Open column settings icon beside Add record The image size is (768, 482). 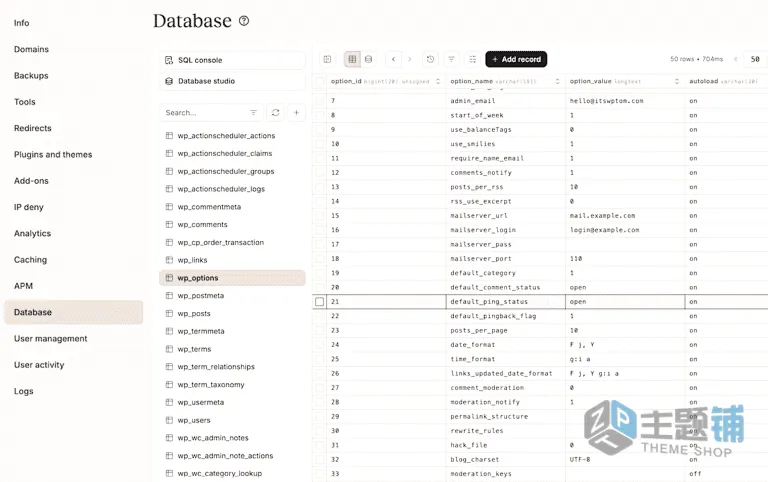tap(473, 59)
